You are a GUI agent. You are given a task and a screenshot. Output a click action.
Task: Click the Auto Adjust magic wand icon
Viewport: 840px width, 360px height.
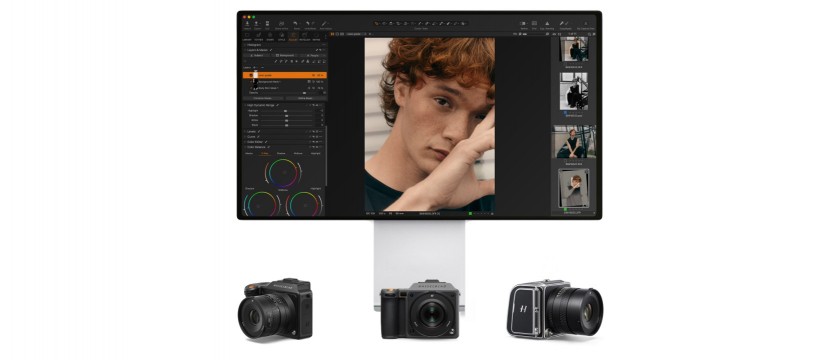coord(324,24)
